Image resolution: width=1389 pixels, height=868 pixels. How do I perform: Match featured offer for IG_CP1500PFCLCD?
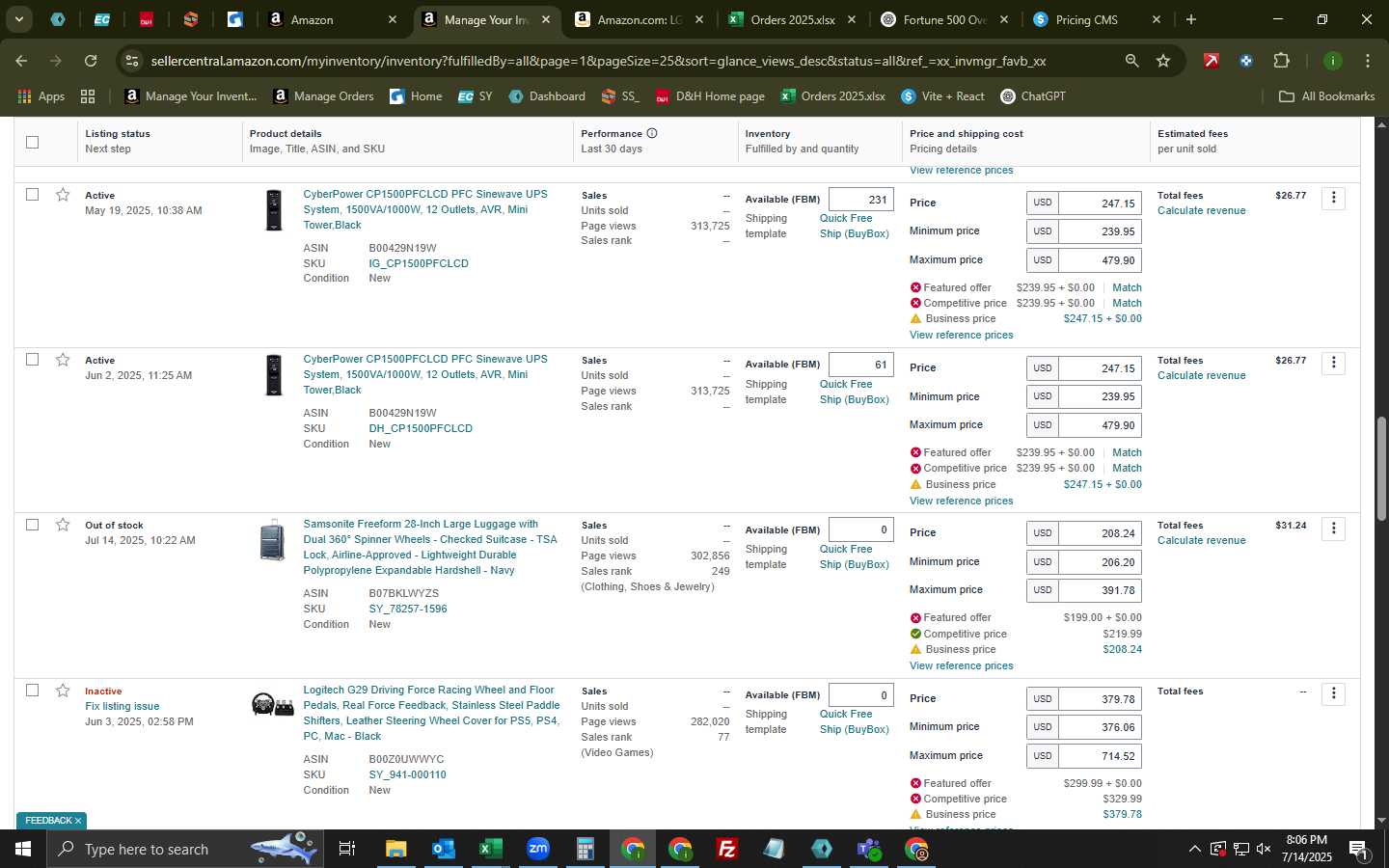click(x=1127, y=287)
